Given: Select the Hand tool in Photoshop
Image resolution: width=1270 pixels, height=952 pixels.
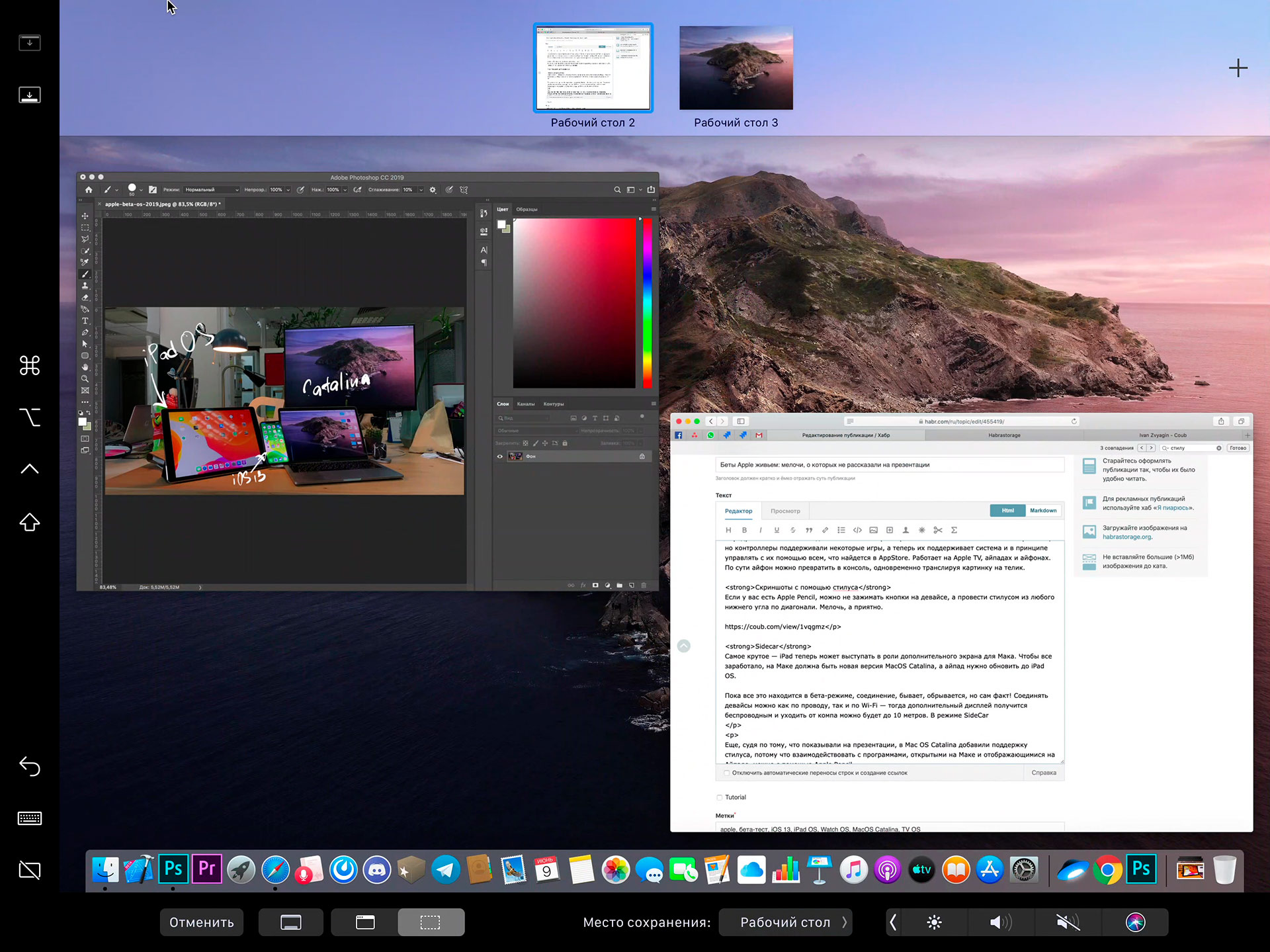Looking at the screenshot, I should coord(85,367).
